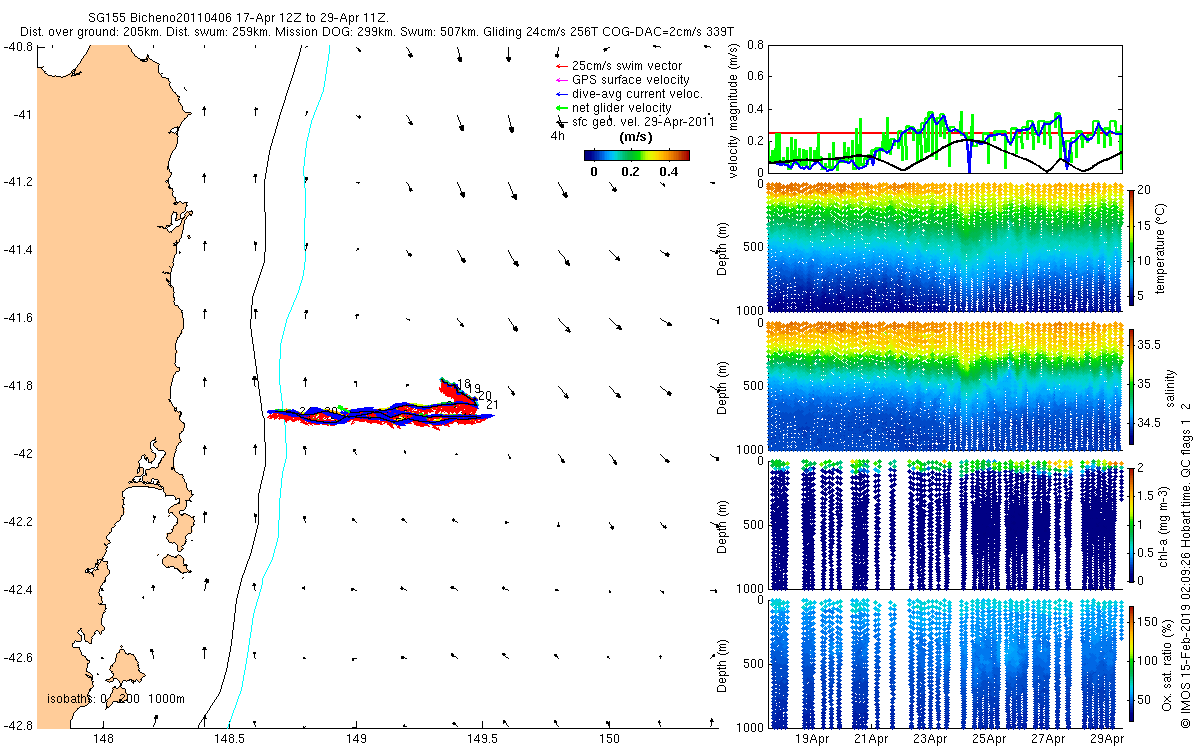
Task: Click the glider track marker labeled '18'
Action: pyautogui.click(x=462, y=383)
